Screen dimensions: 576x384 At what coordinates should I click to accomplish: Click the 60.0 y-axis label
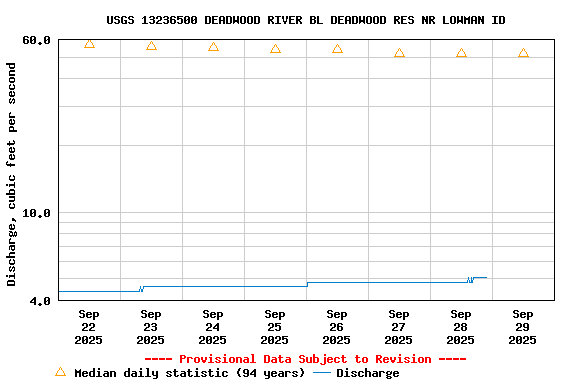(36, 40)
